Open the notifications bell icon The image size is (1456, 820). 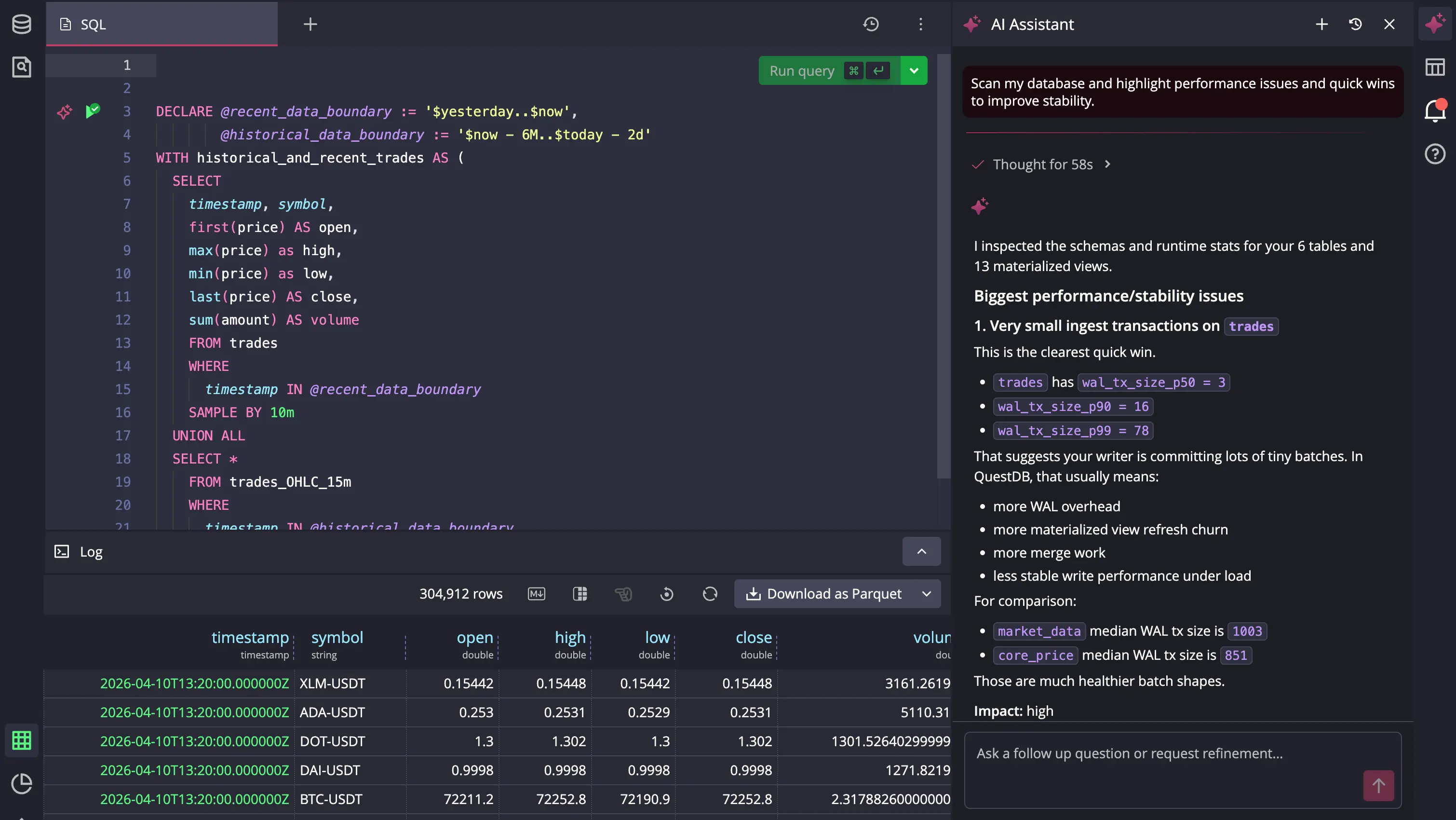[1434, 110]
